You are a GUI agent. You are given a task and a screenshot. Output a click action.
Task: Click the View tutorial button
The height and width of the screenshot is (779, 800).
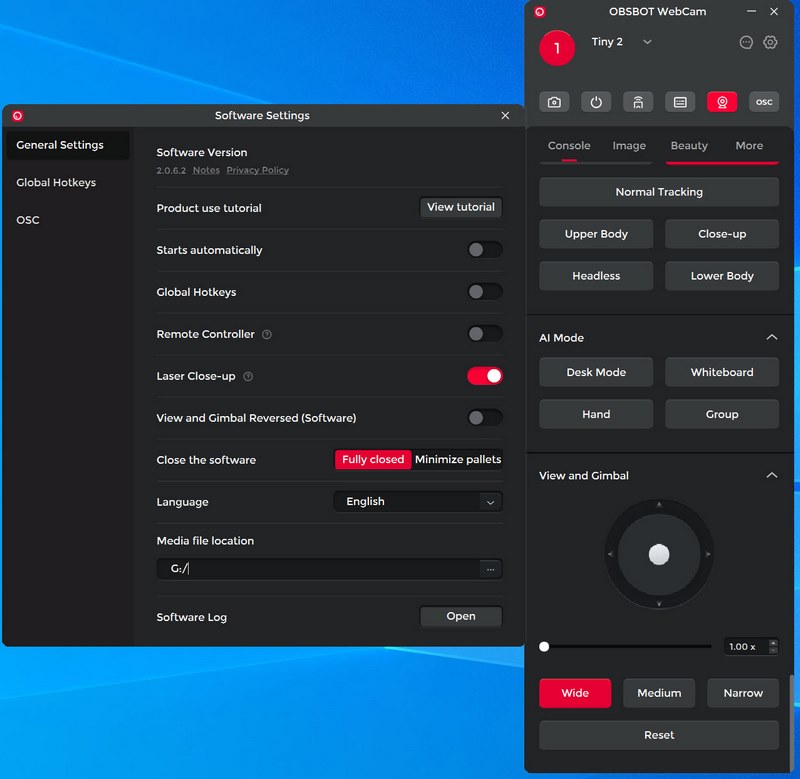(461, 207)
